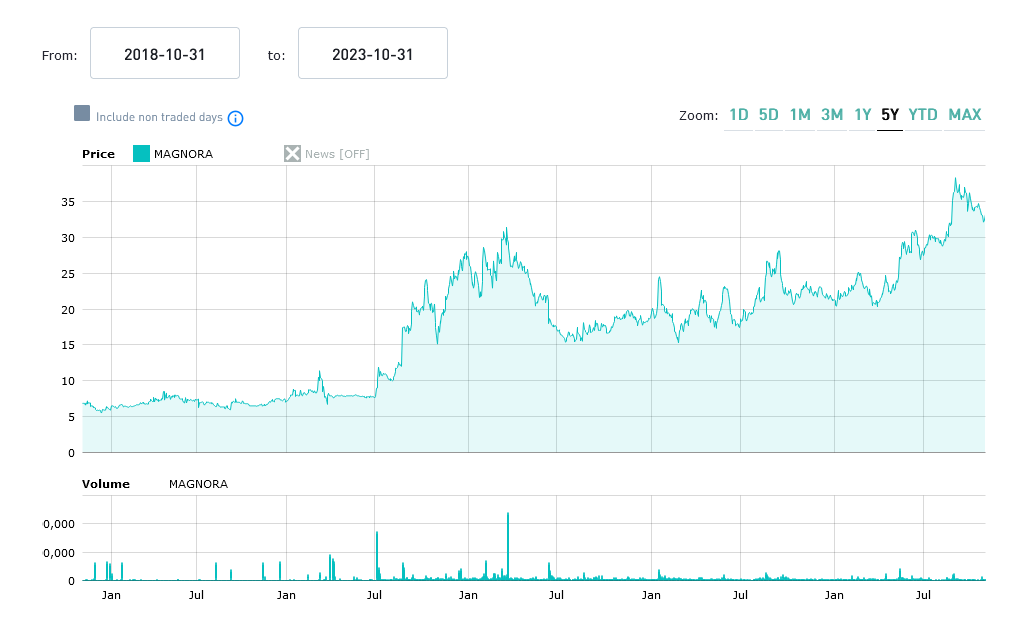Toggle the News [OFF] X icon

pos(292,154)
